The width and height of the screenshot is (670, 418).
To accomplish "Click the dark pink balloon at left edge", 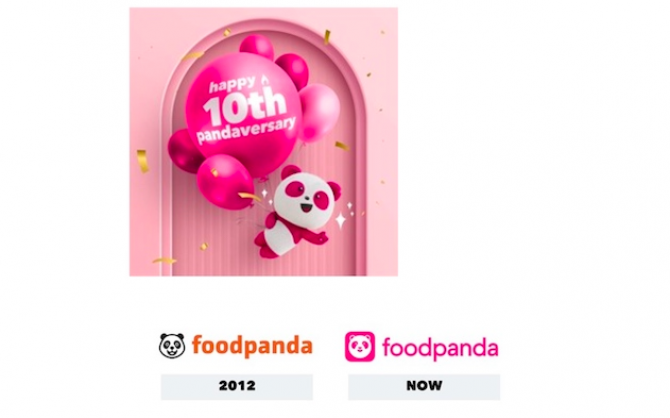I will [184, 150].
